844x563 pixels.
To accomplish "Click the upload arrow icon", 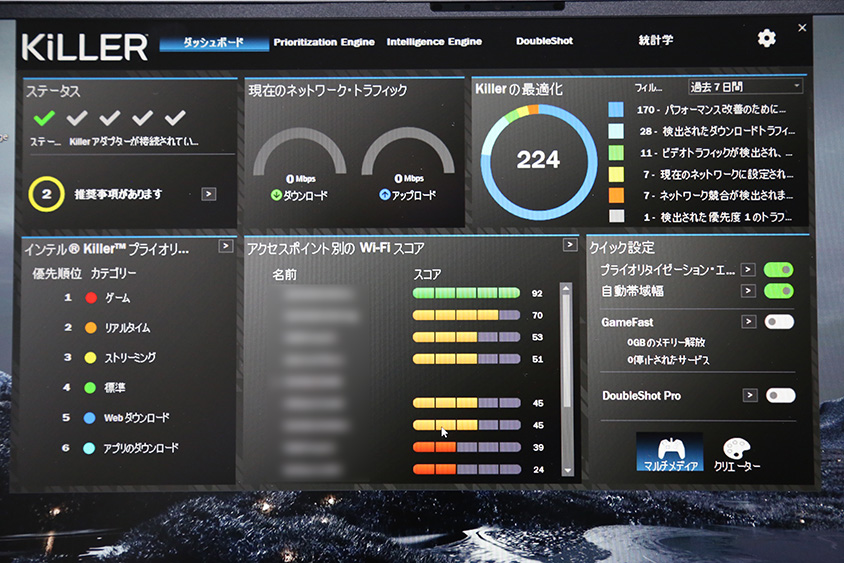I will point(384,195).
